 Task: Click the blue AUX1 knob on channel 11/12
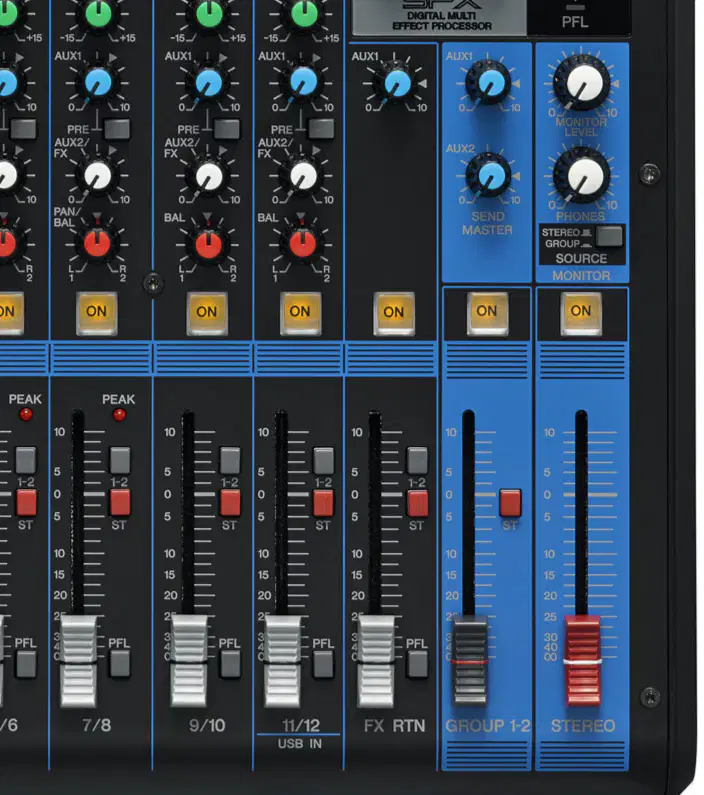coord(304,82)
